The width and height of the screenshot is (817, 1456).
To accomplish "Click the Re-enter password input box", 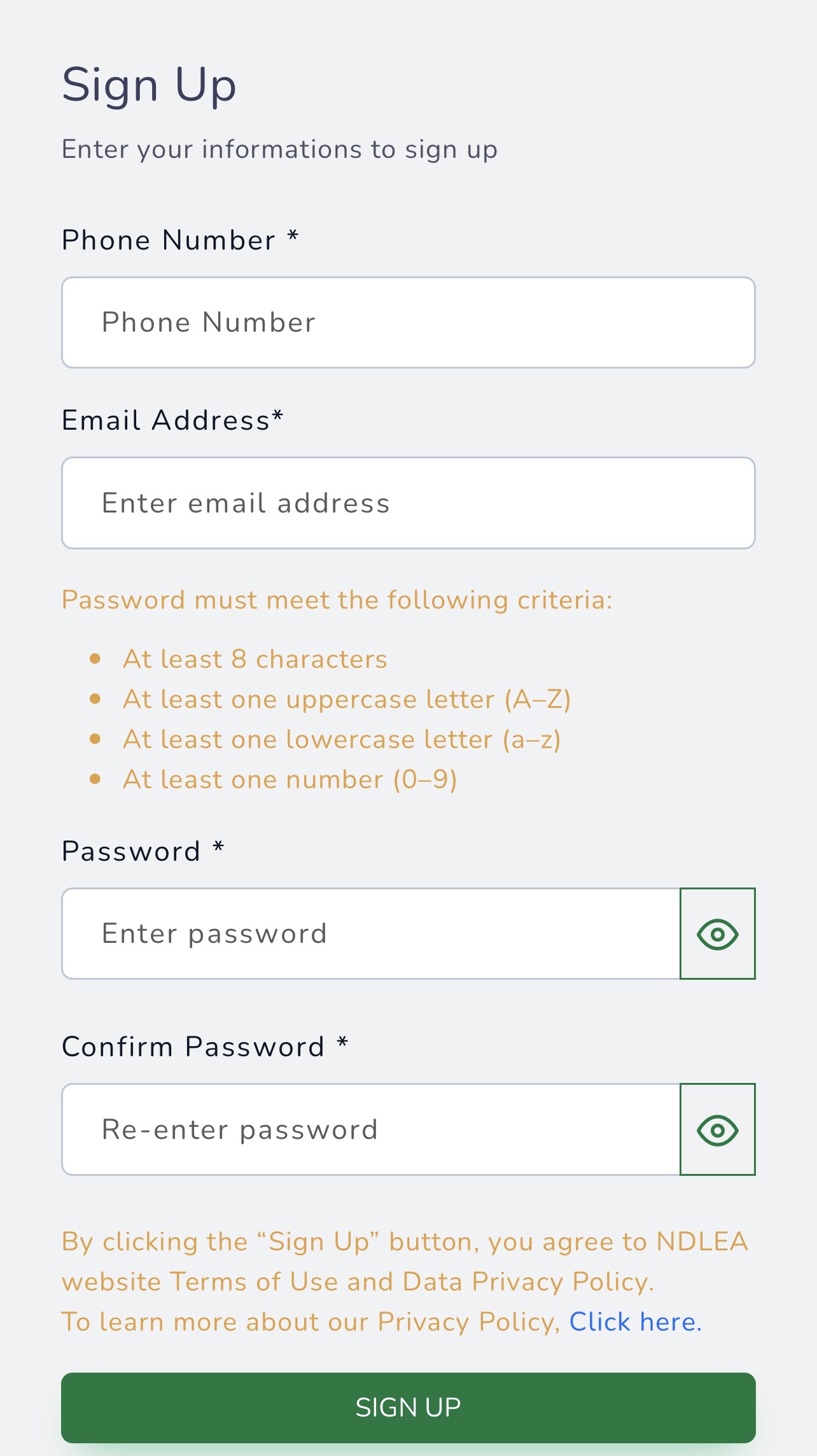I will coord(371,1129).
